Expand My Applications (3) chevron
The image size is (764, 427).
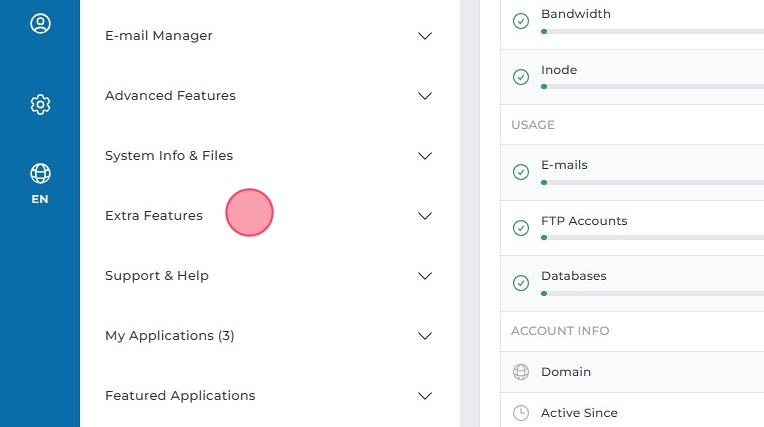(x=425, y=336)
